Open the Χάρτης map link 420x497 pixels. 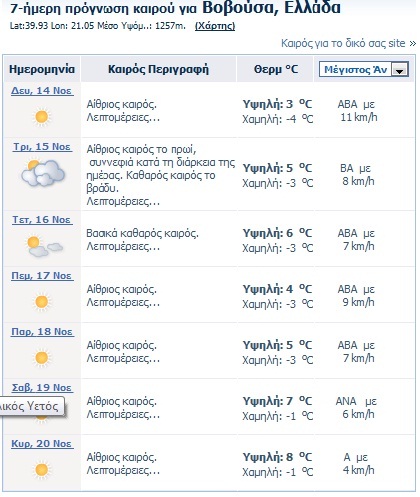(x=215, y=26)
